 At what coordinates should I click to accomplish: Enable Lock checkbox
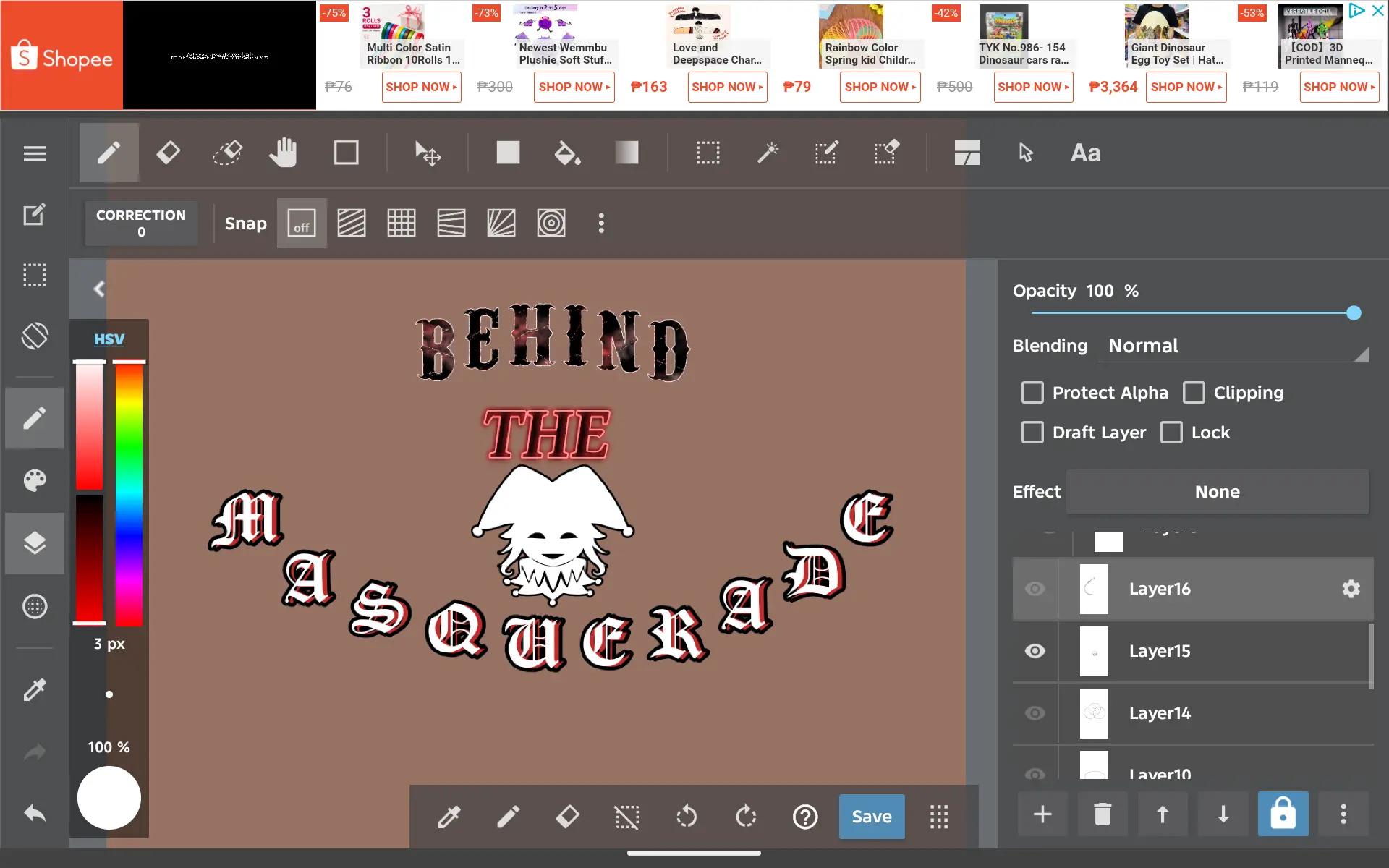click(1171, 433)
